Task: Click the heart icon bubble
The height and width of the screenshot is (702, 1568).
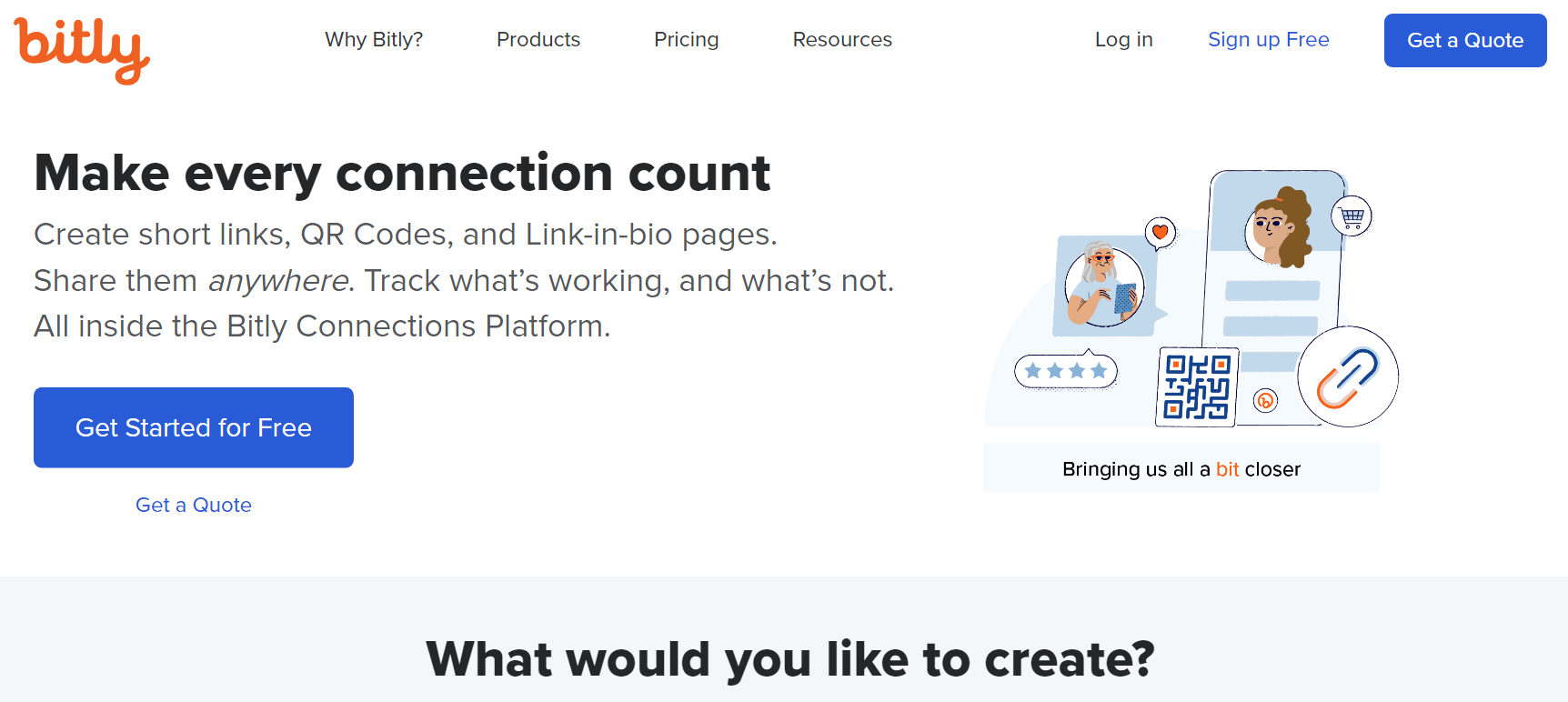Action: (x=1161, y=233)
